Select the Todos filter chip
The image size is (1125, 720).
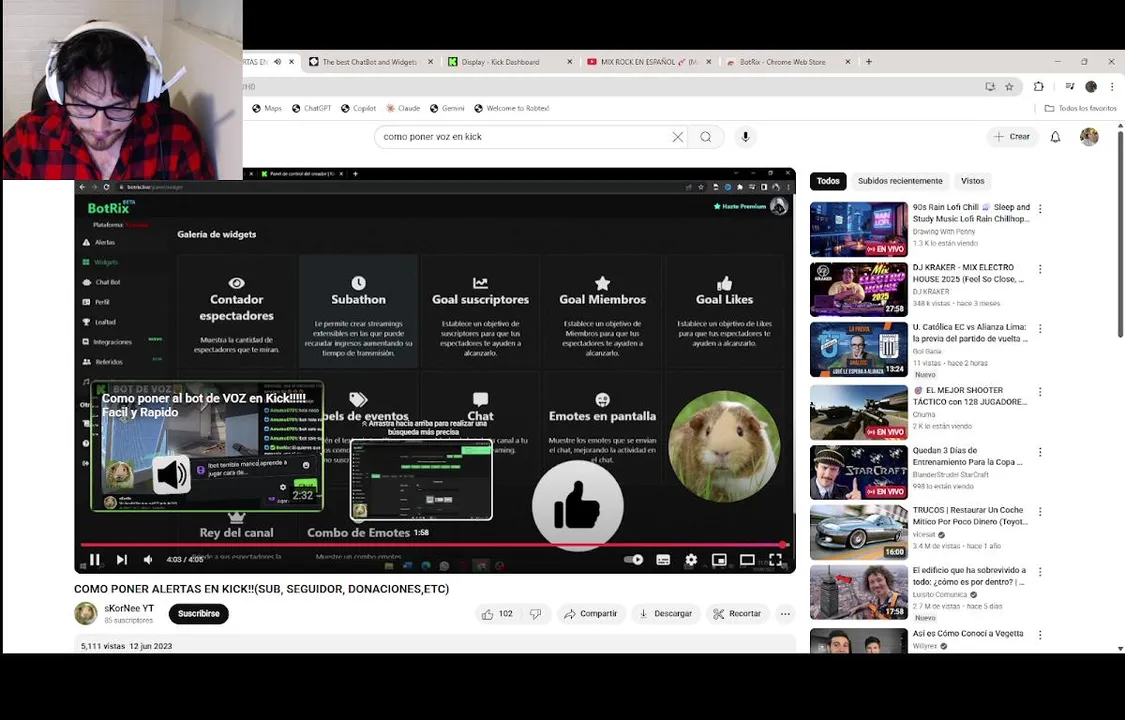coord(828,181)
